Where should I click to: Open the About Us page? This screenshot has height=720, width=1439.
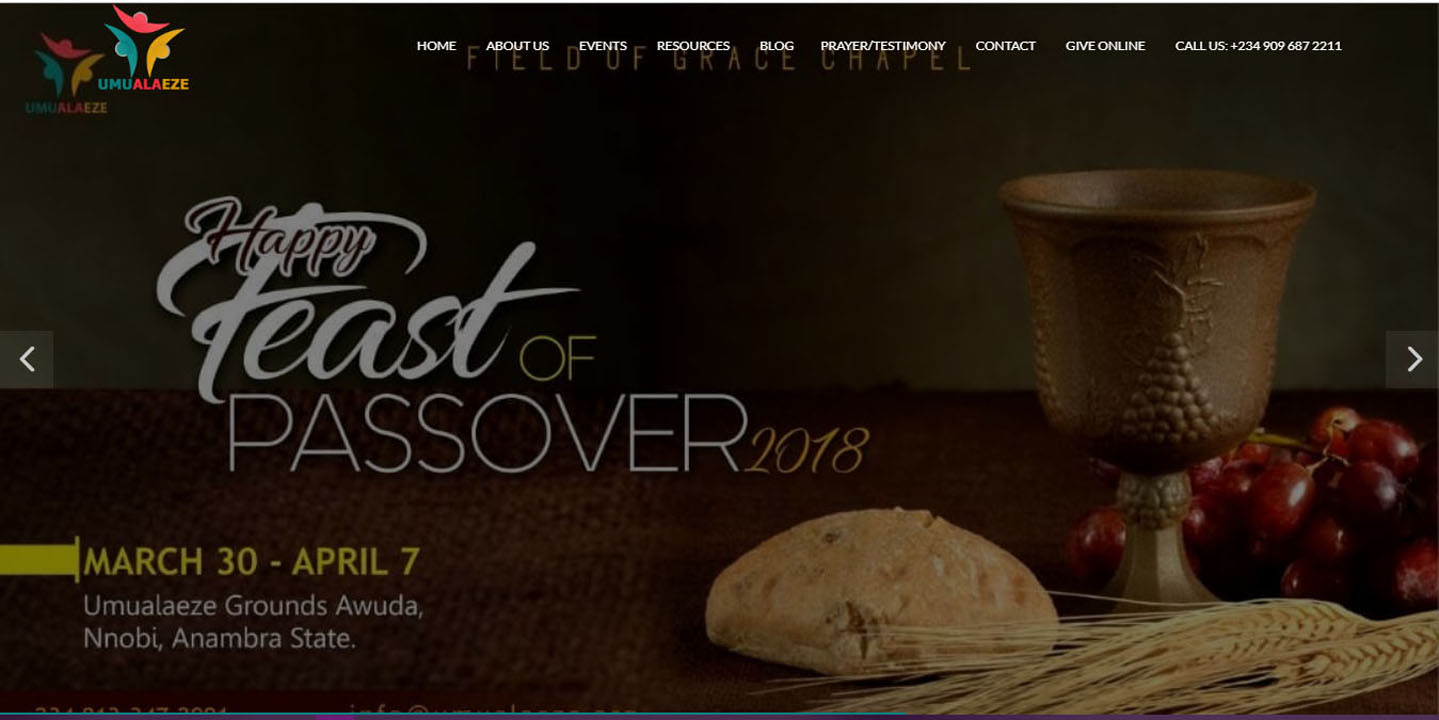pyautogui.click(x=517, y=46)
